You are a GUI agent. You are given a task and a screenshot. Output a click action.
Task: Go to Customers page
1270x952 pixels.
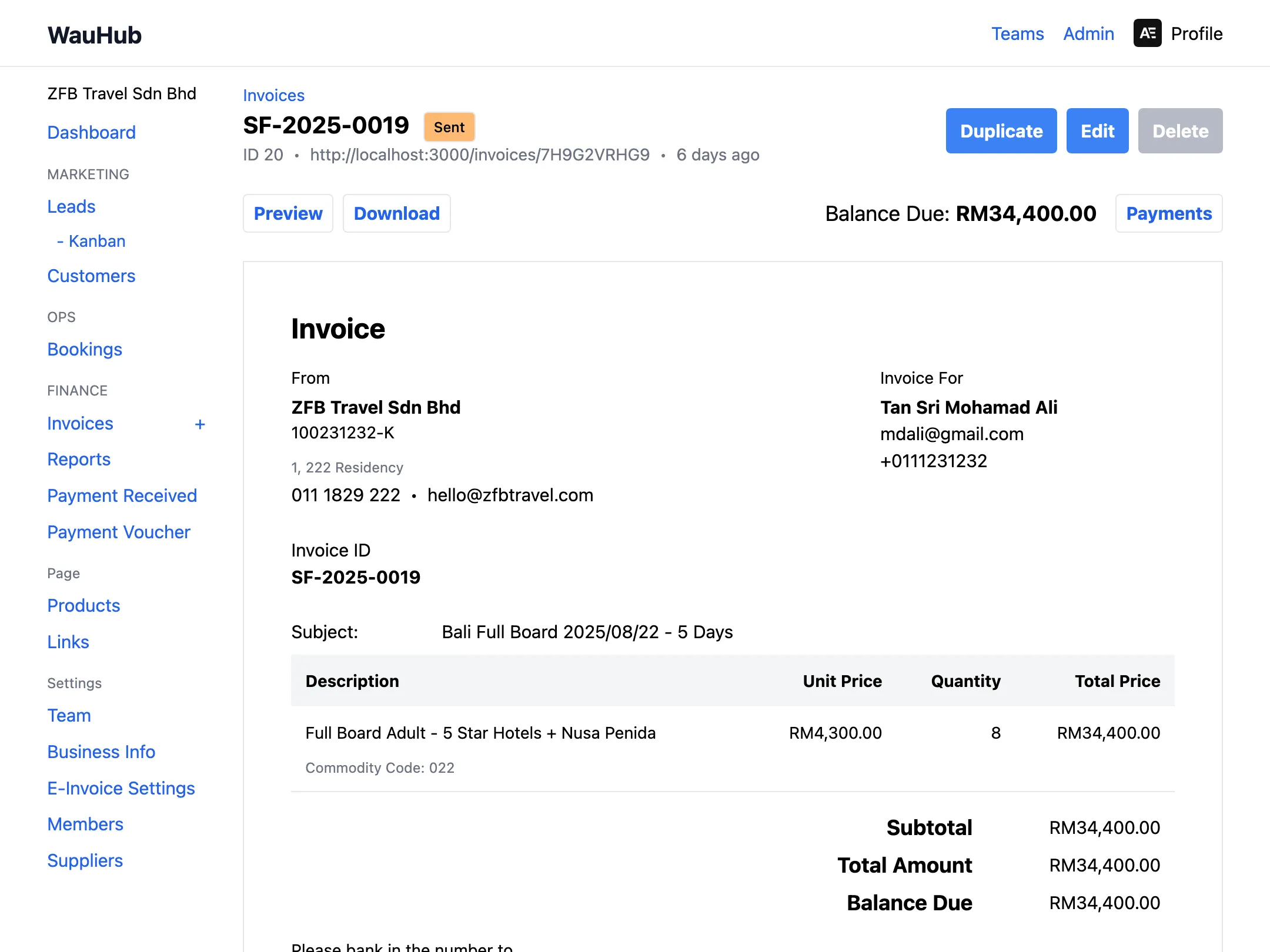91,276
